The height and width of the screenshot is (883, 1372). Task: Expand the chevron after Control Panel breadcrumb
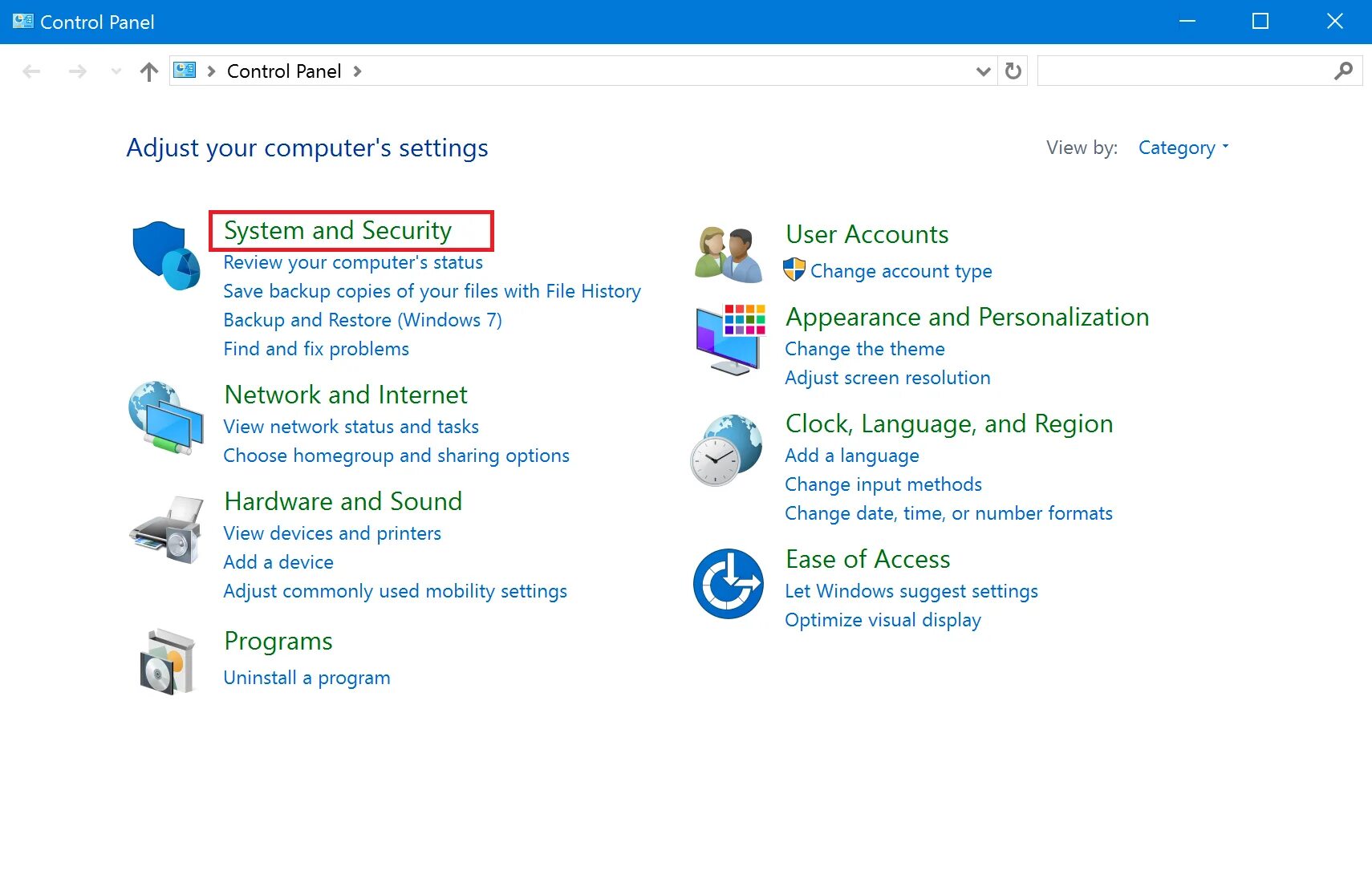358,71
